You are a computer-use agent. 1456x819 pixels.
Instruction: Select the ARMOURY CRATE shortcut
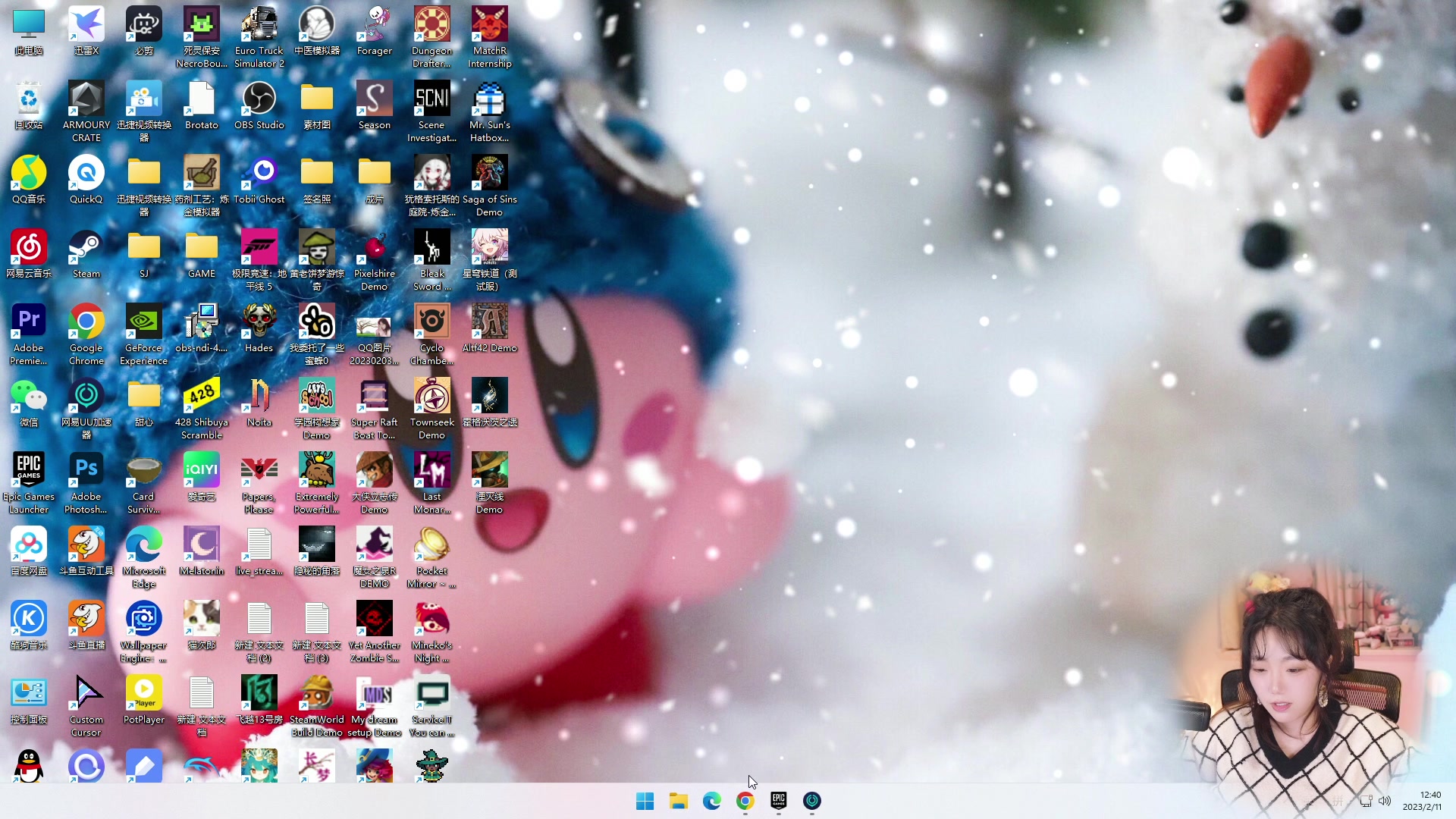click(x=86, y=112)
